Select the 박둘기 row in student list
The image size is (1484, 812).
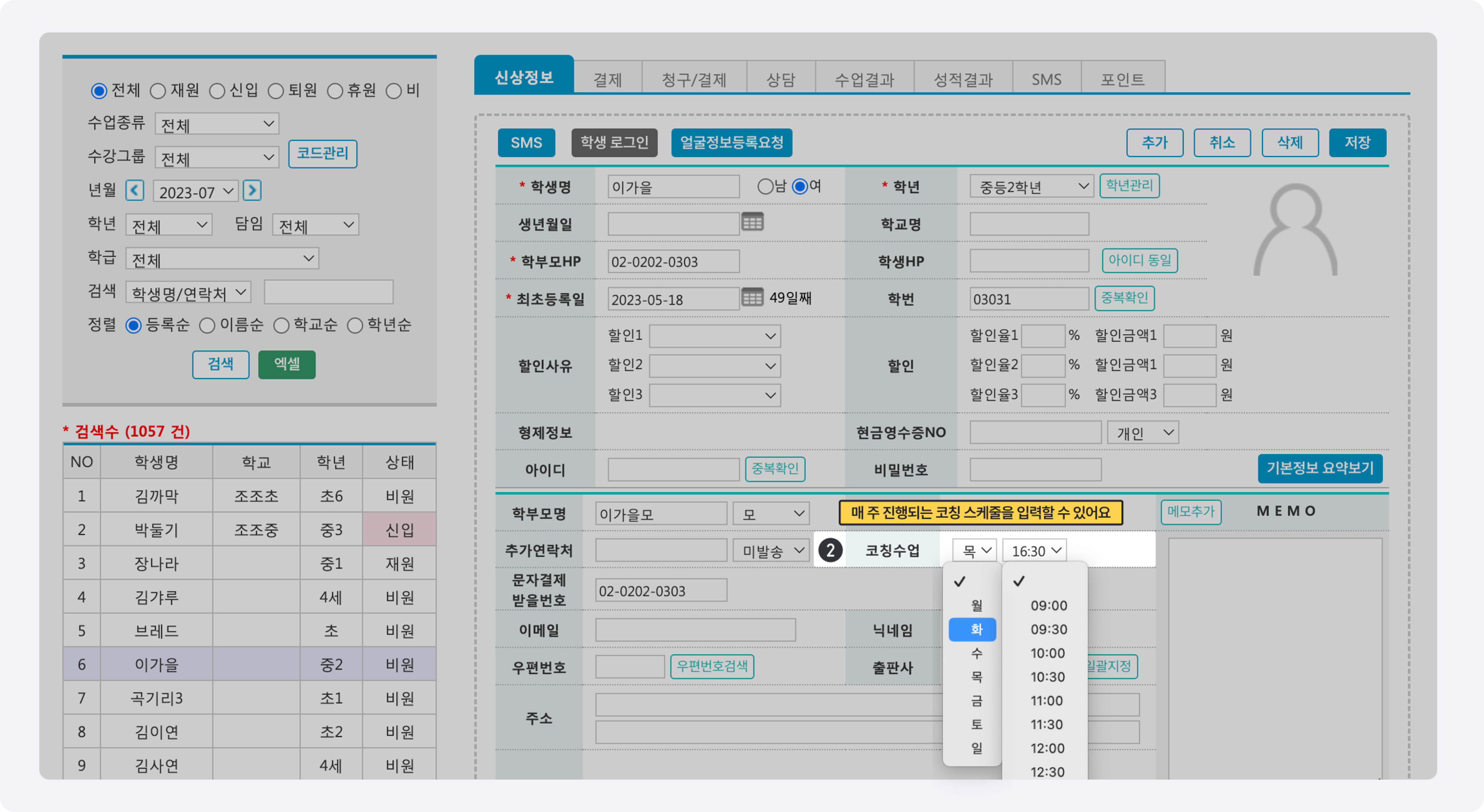tap(157, 530)
